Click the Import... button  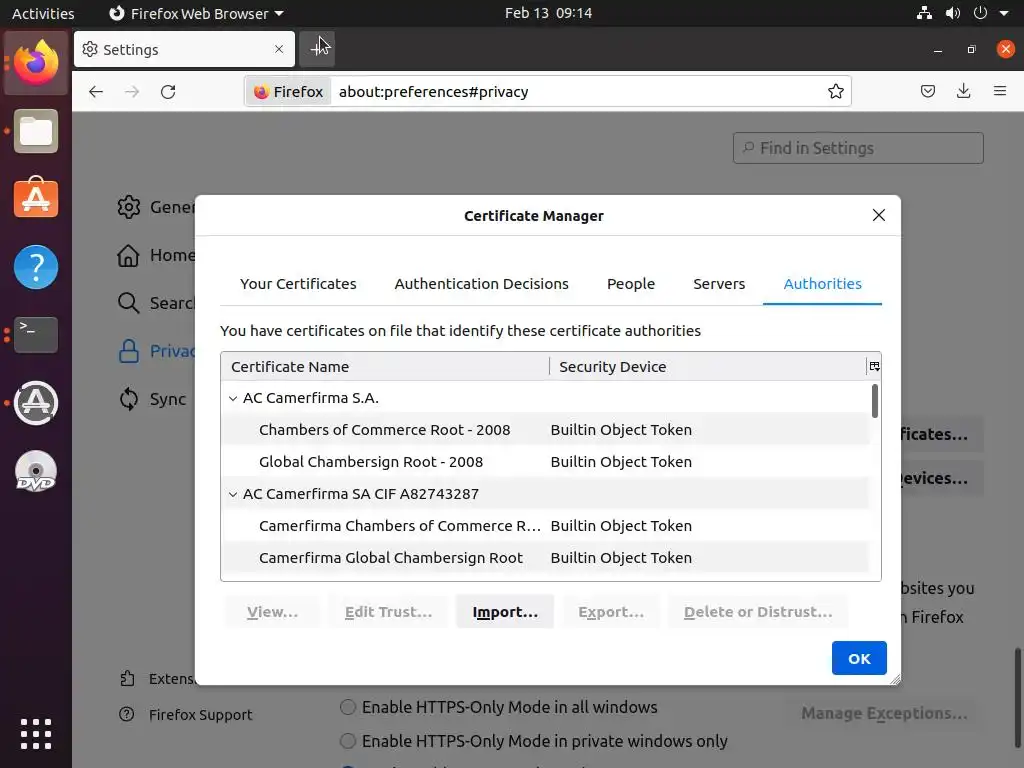[505, 612]
